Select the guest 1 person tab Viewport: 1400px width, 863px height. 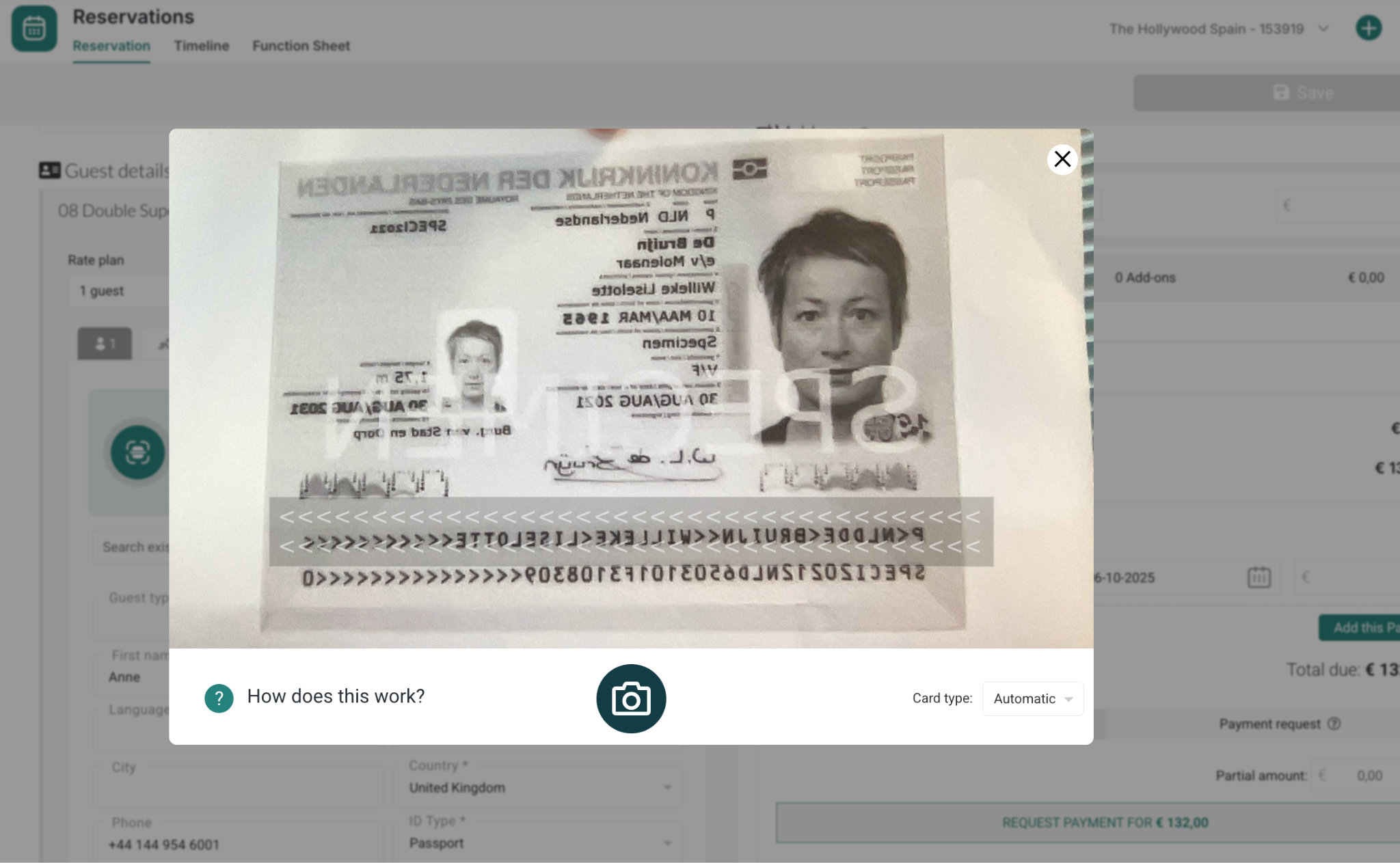(x=105, y=344)
